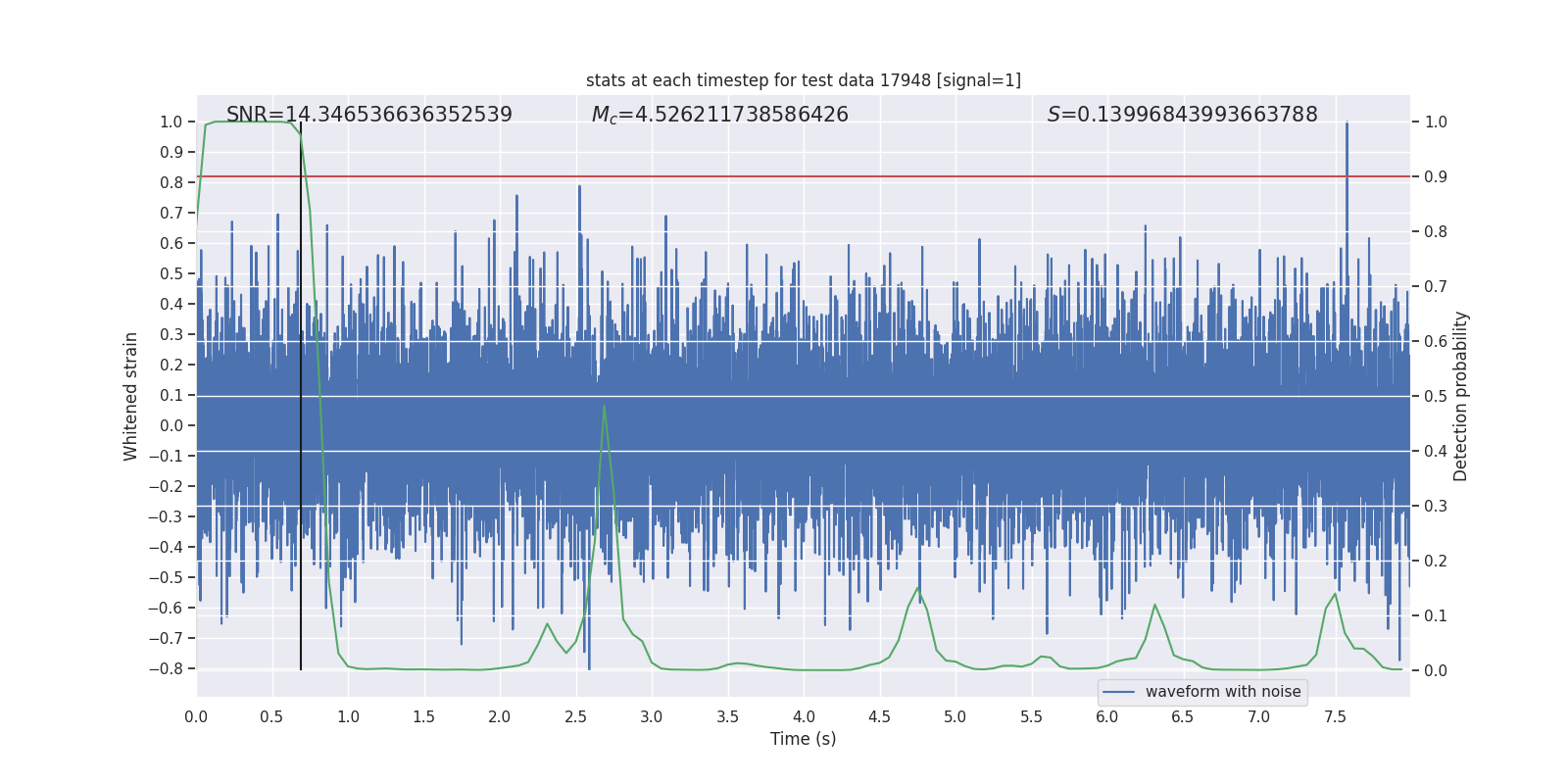
Task: Click the 'Detection probability' right axis label
Action: [1460, 396]
